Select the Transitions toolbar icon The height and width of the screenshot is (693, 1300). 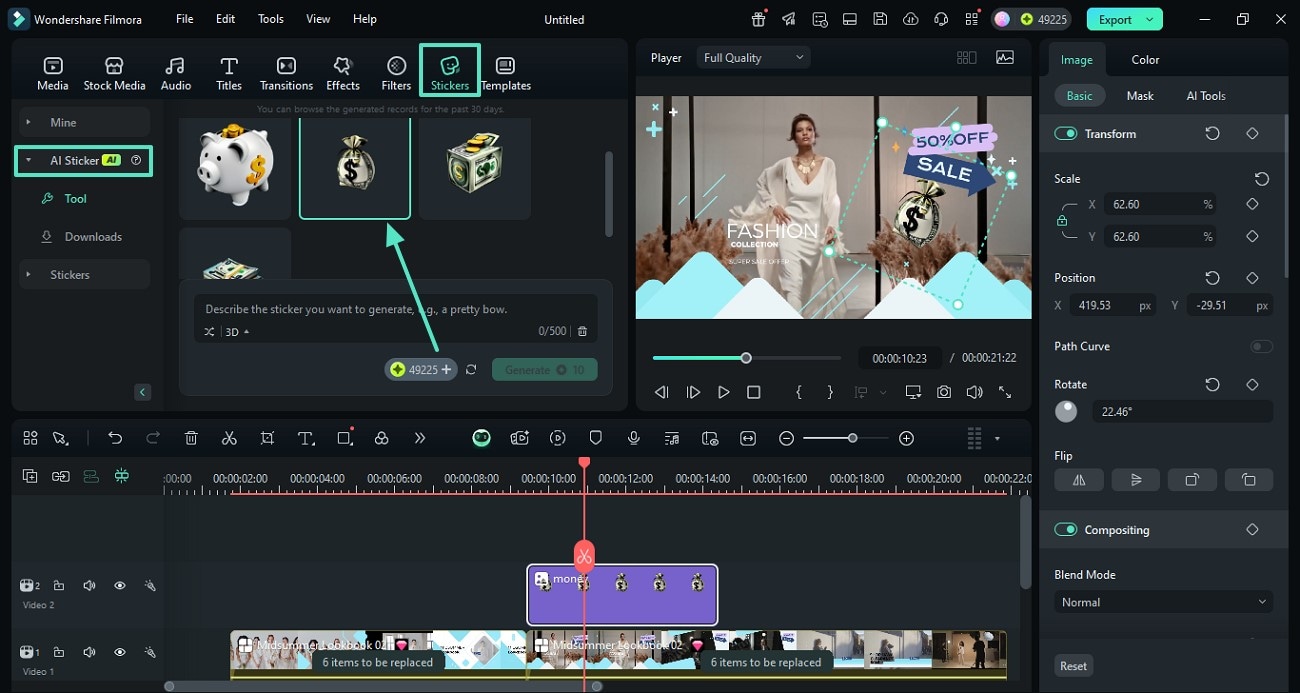click(286, 70)
